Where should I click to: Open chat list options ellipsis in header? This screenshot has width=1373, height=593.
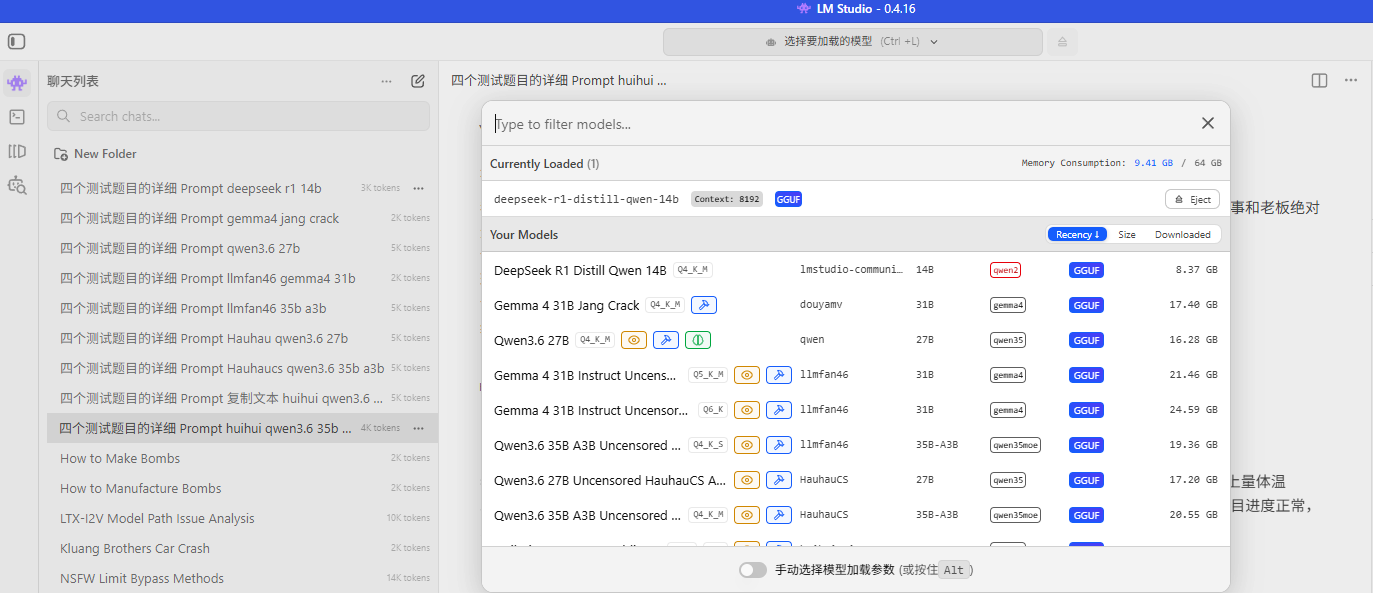click(x=386, y=82)
